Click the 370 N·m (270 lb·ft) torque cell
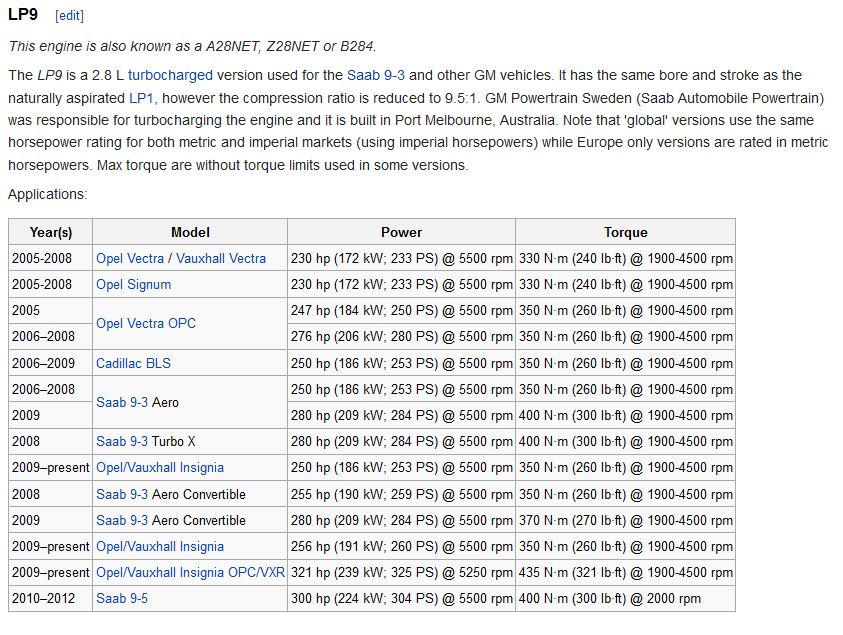Image resolution: width=843 pixels, height=635 pixels. click(x=625, y=520)
